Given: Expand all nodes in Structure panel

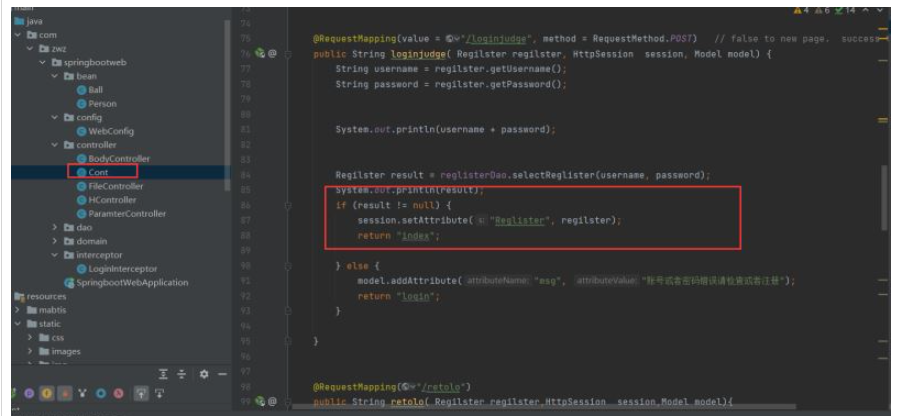Looking at the screenshot, I should coord(163,375).
